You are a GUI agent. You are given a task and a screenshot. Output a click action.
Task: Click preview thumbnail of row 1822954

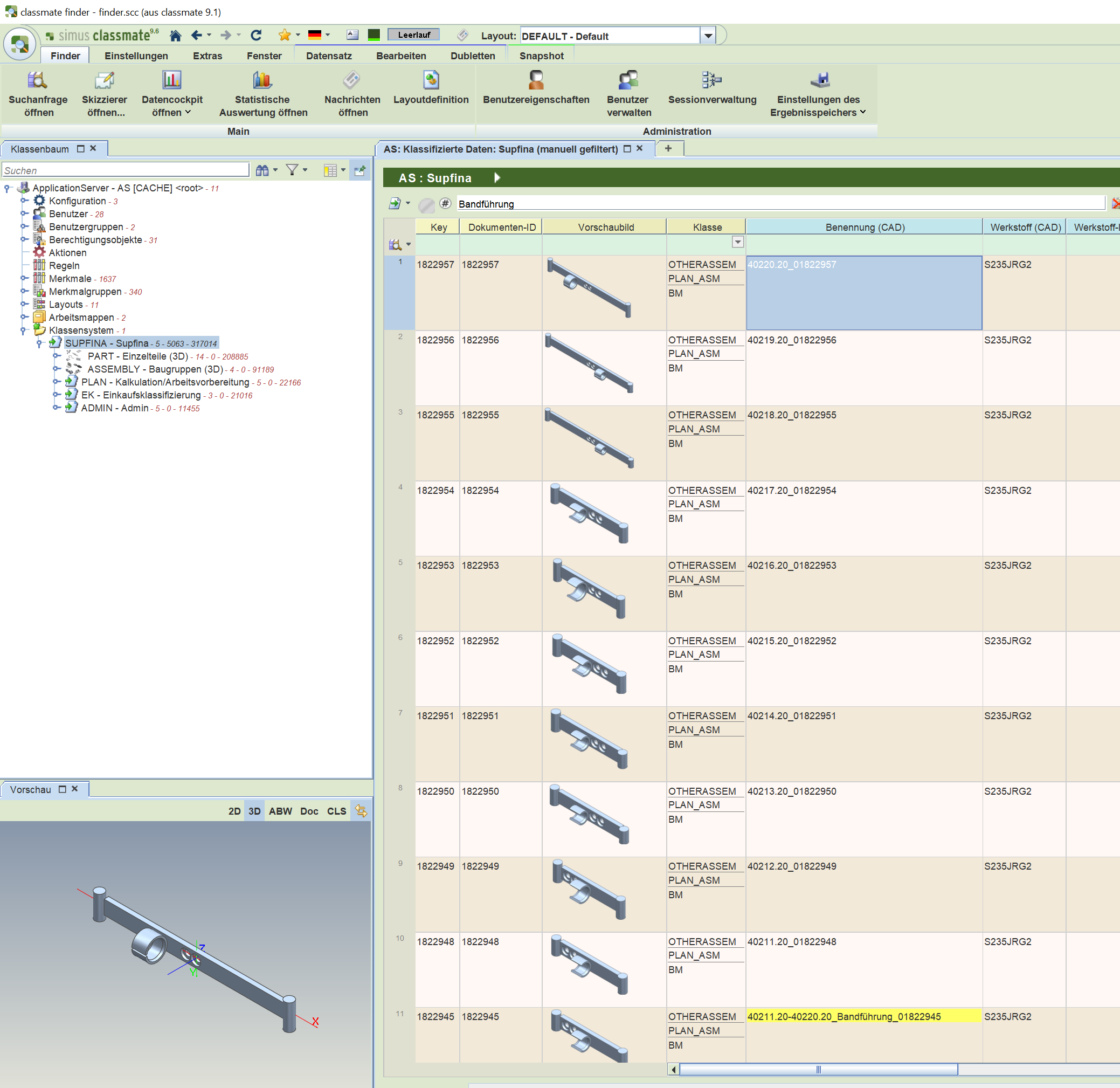point(590,514)
